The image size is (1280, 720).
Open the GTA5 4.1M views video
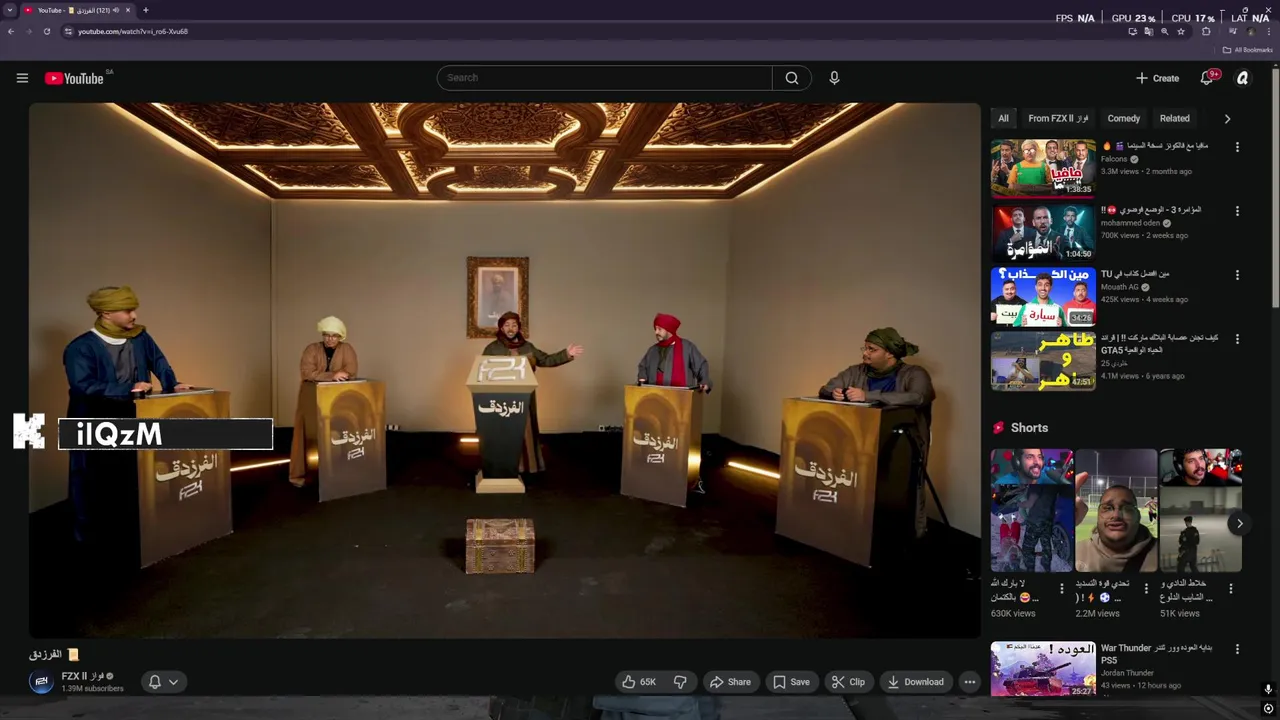[1043, 360]
